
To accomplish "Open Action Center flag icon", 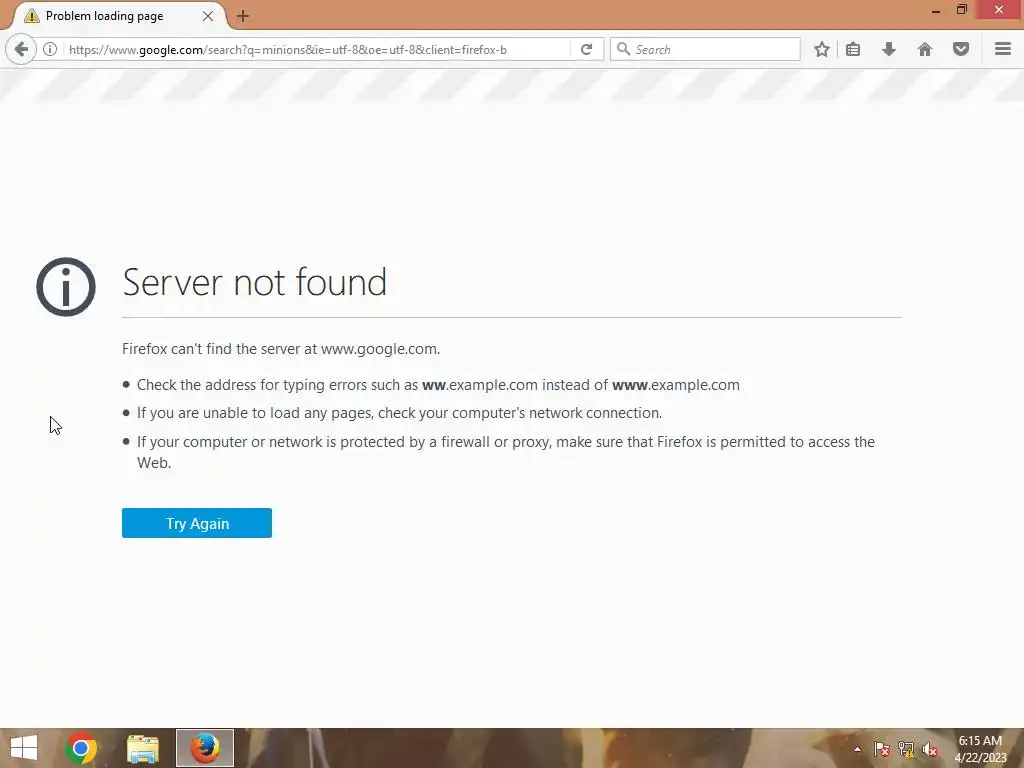I will coord(882,749).
